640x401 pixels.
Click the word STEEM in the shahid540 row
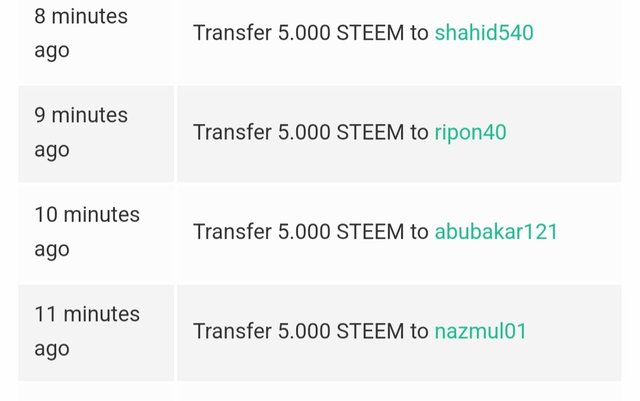(370, 33)
